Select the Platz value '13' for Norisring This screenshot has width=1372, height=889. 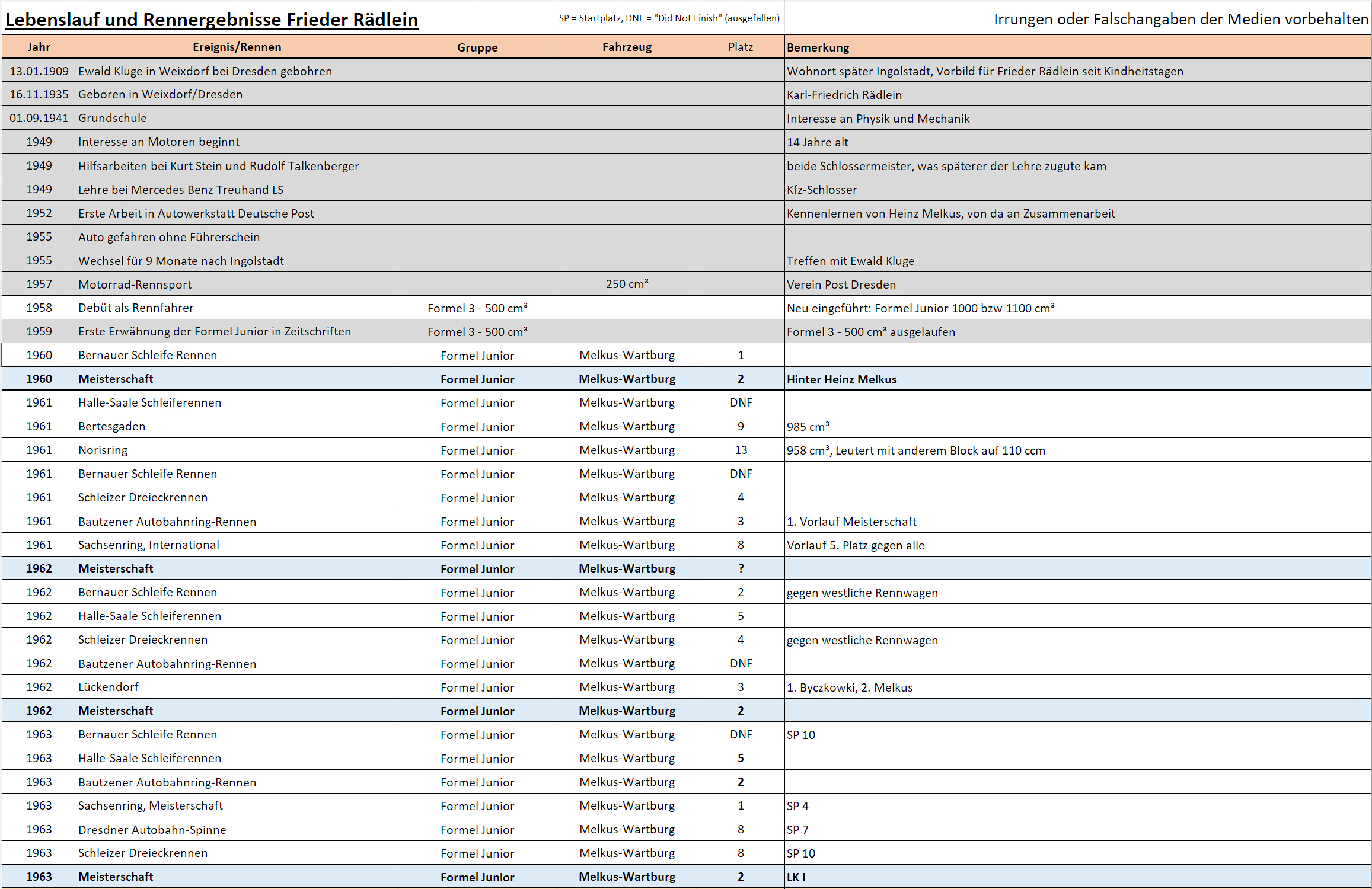click(741, 450)
